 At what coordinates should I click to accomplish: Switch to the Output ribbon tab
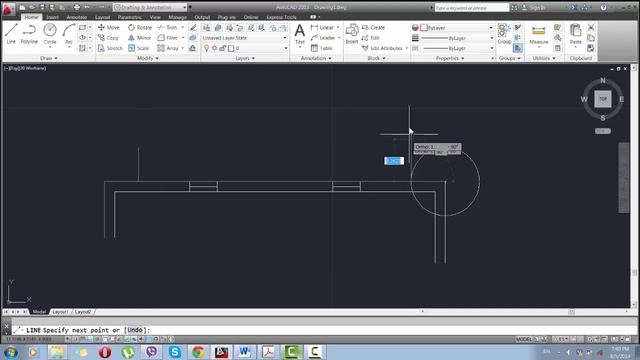[202, 17]
